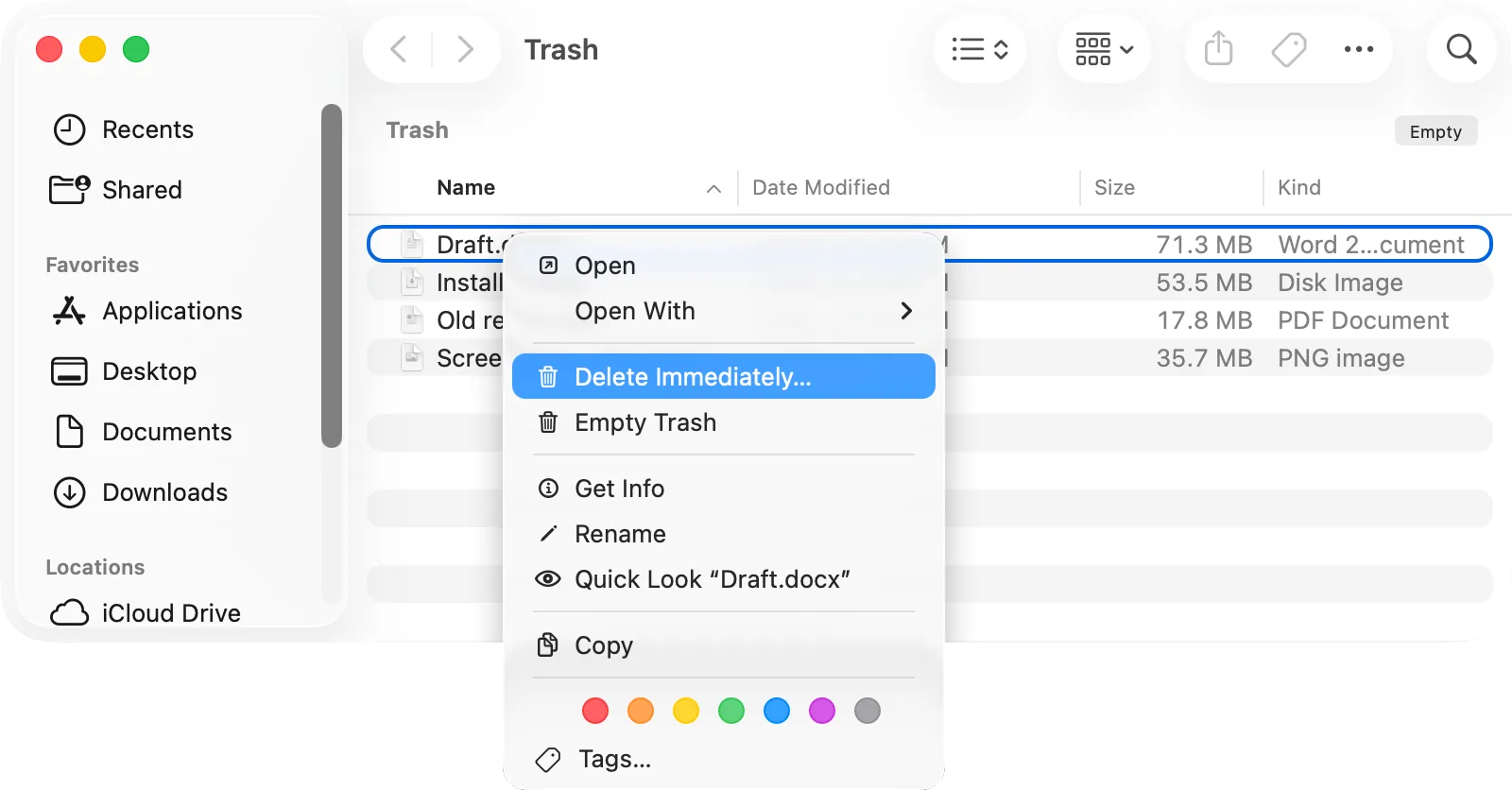The width and height of the screenshot is (1512, 790).
Task: Go back with the left chevron
Action: (399, 49)
